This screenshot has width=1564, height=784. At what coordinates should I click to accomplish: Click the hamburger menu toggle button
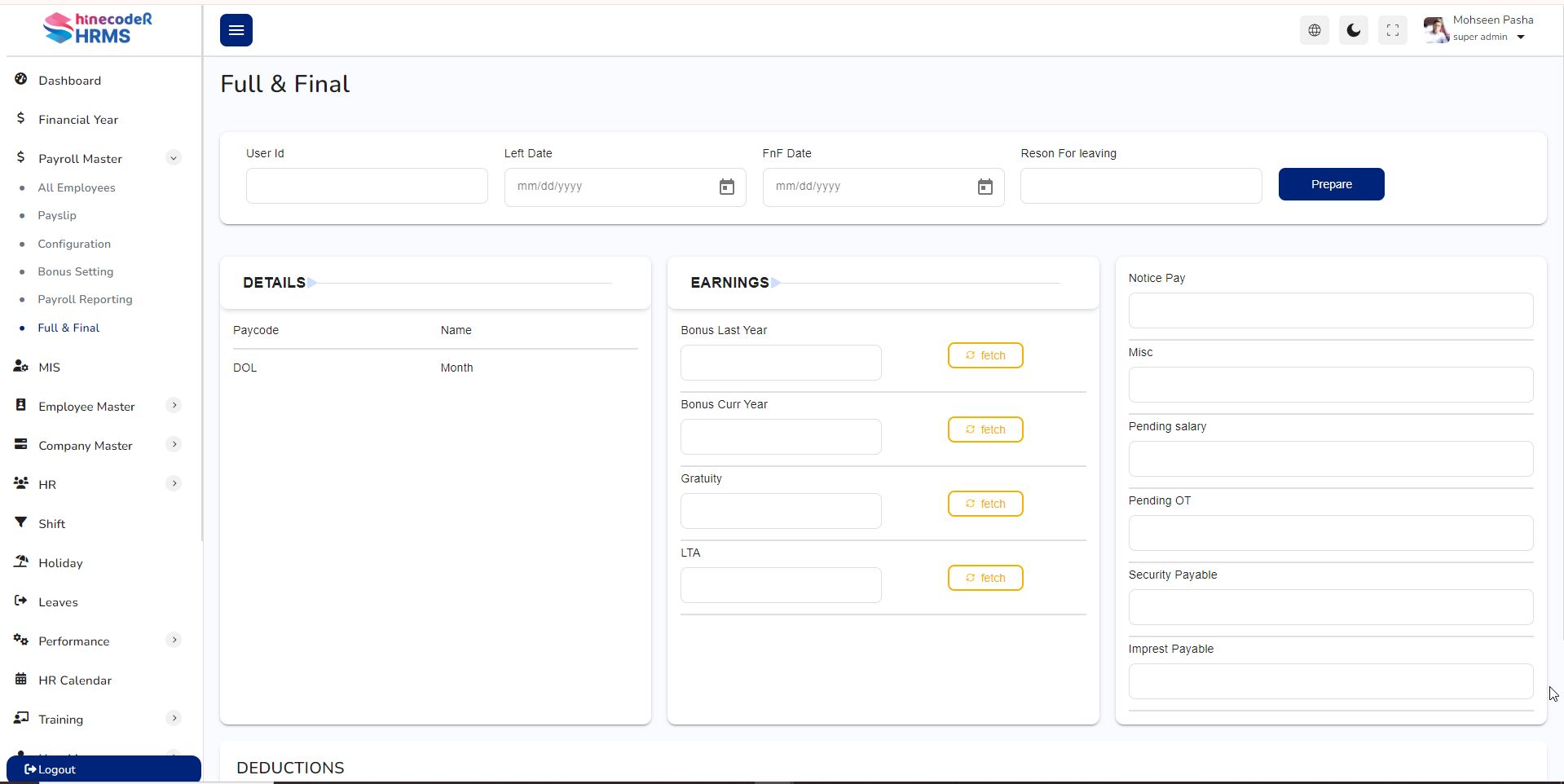[236, 30]
